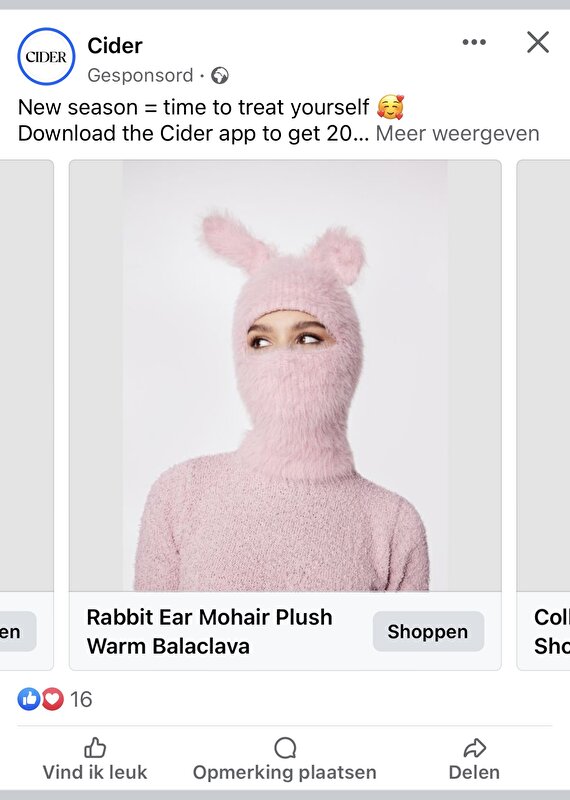Viewport: 570px width, 800px height.
Task: Click the Vind ik leuk text label
Action: [95, 772]
